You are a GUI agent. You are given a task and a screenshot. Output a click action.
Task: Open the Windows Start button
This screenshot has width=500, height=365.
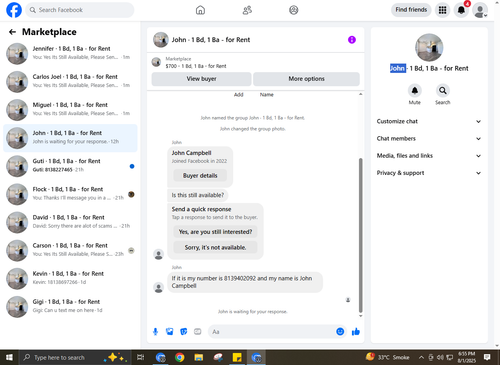pos(9,358)
